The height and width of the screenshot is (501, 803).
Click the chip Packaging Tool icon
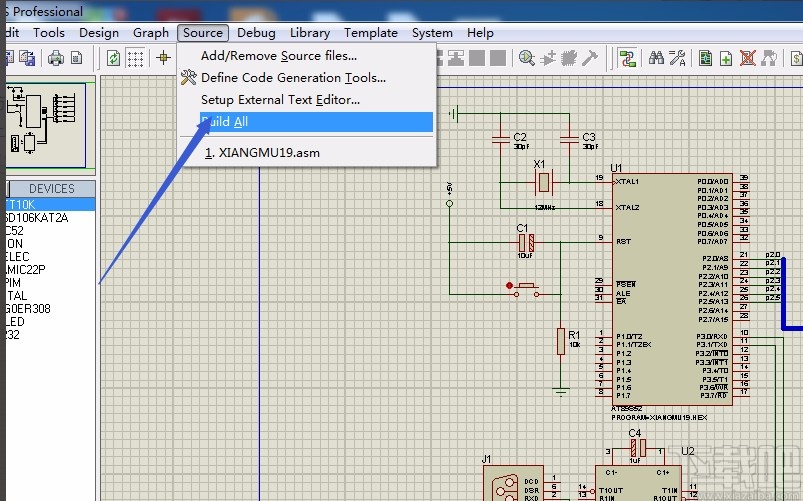tap(569, 58)
